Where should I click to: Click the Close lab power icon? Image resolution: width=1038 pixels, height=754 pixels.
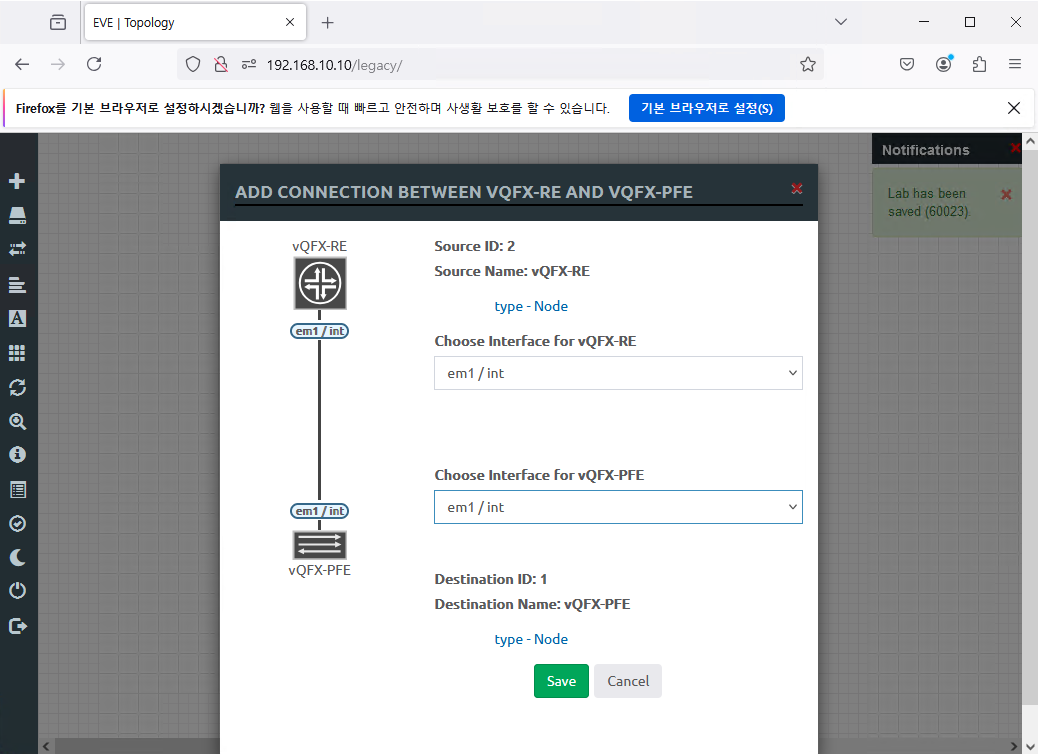coord(17,590)
